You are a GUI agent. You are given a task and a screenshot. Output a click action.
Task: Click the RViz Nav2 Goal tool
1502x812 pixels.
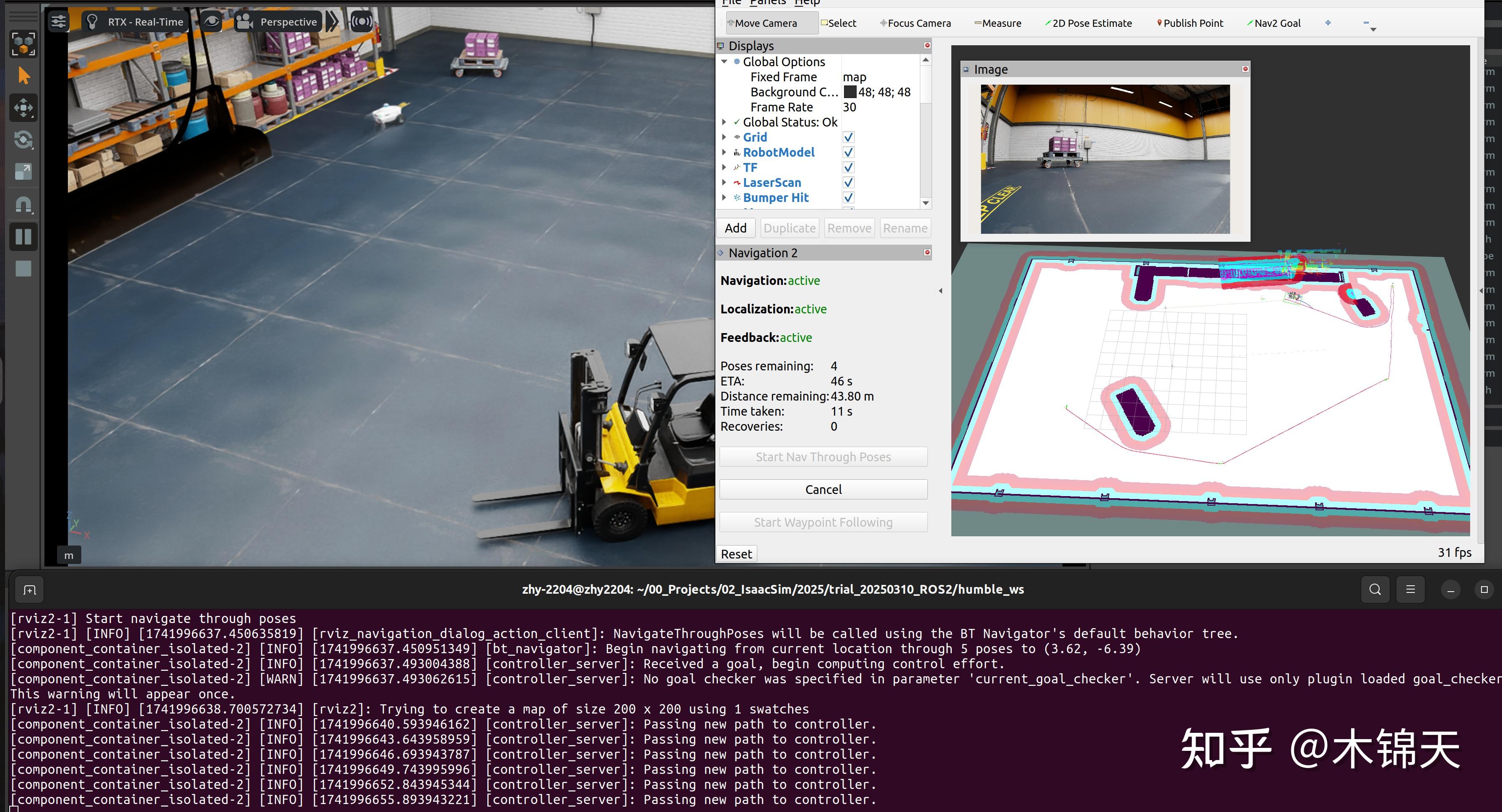coord(1274,23)
